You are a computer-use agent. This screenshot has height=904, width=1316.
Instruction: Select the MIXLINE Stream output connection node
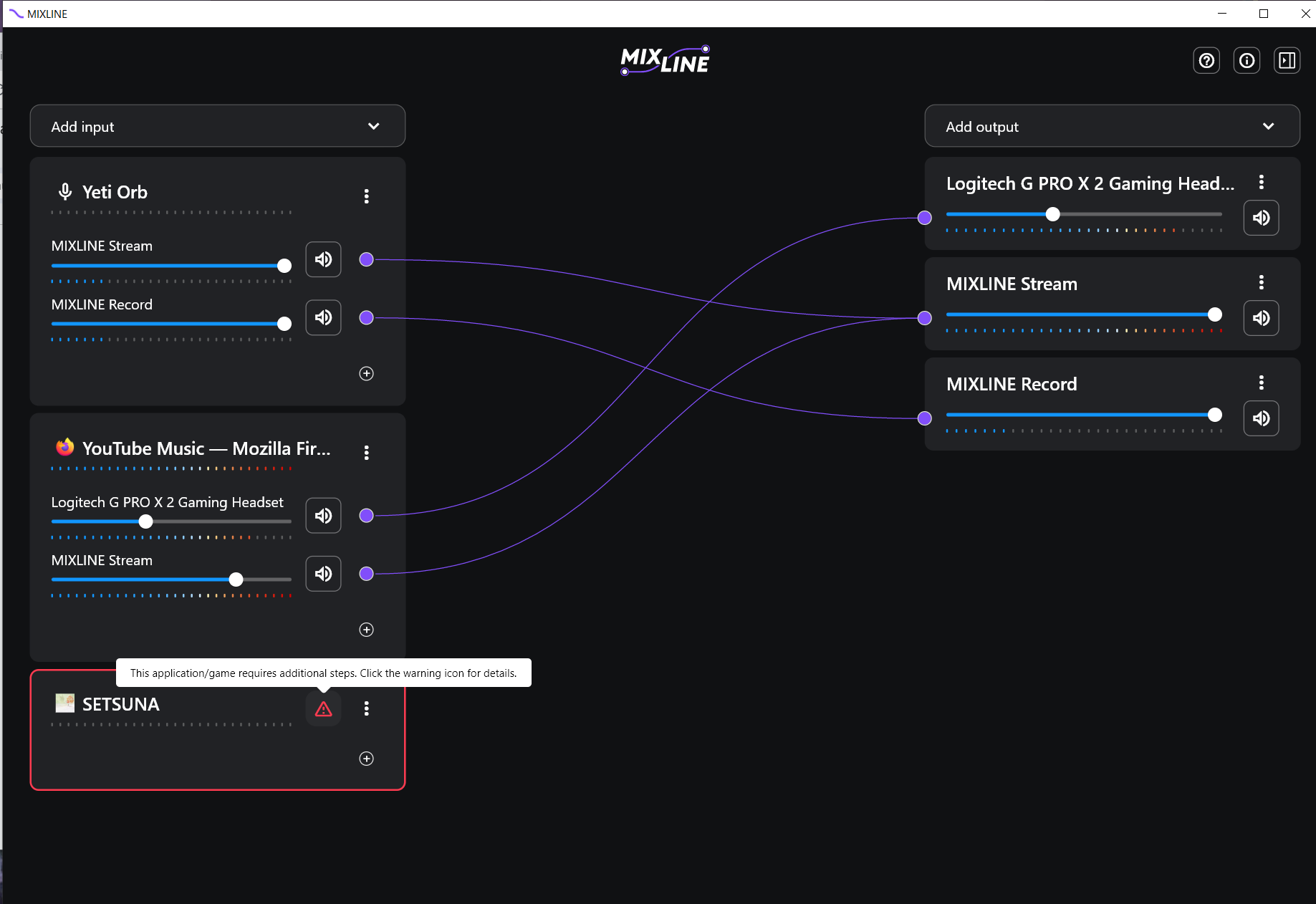pyautogui.click(x=925, y=318)
